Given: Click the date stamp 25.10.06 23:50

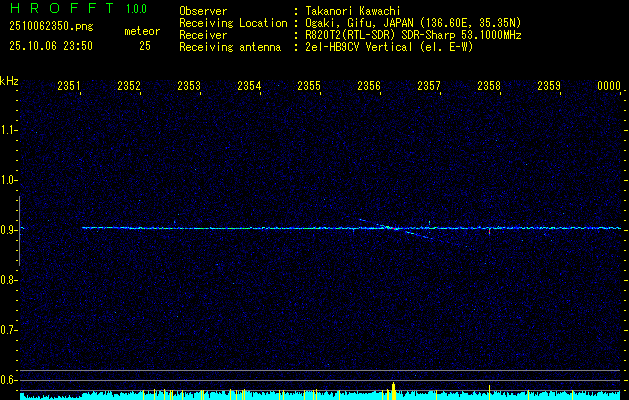Looking at the screenshot, I should [x=51, y=46].
